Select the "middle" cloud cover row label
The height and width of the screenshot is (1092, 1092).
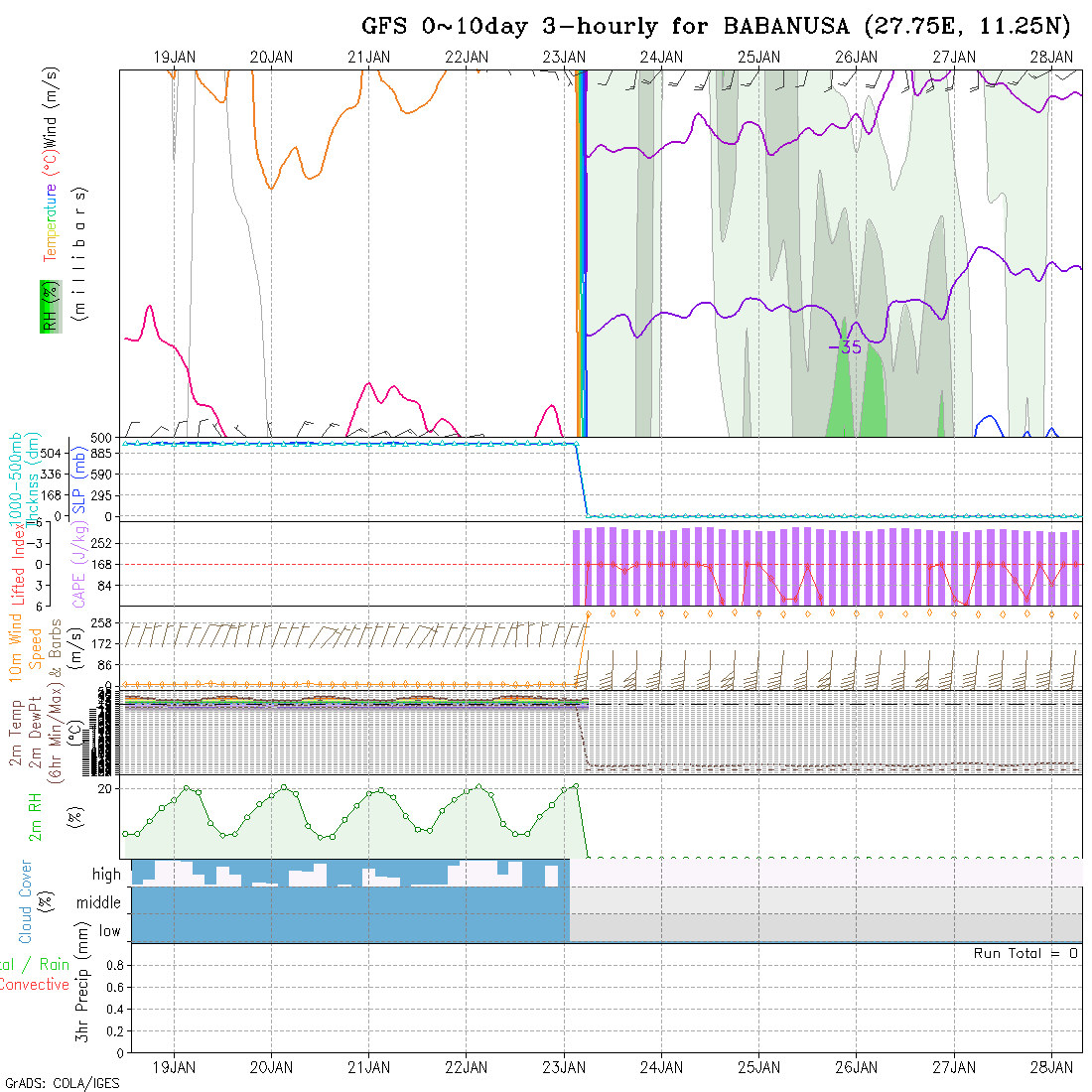click(x=99, y=902)
